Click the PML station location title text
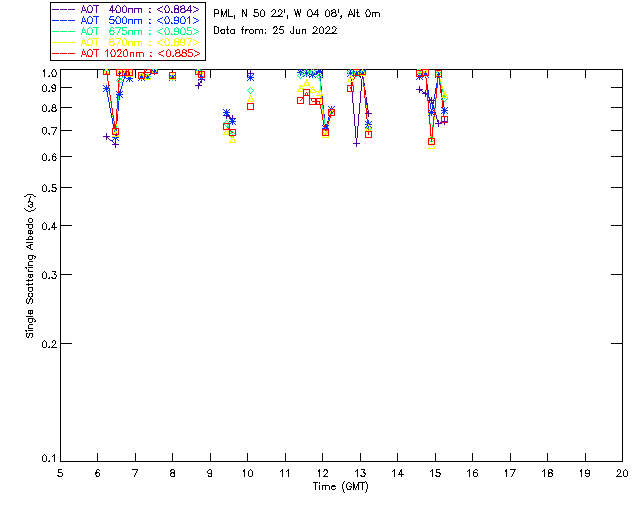Screen dimensions: 640x512 pos(297,14)
